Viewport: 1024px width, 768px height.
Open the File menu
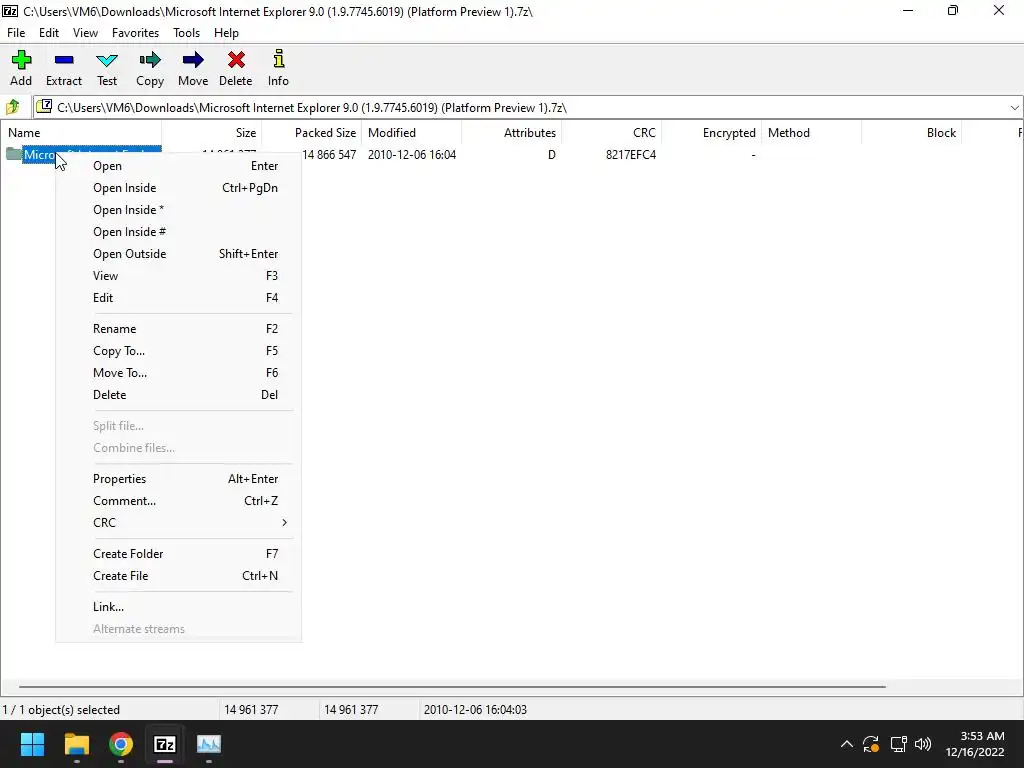point(16,33)
